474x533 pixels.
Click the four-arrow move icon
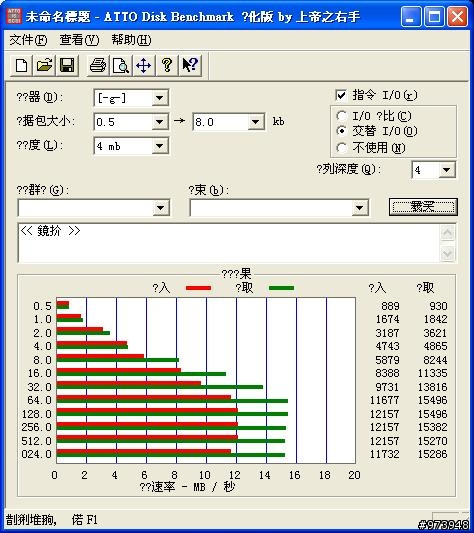143,65
